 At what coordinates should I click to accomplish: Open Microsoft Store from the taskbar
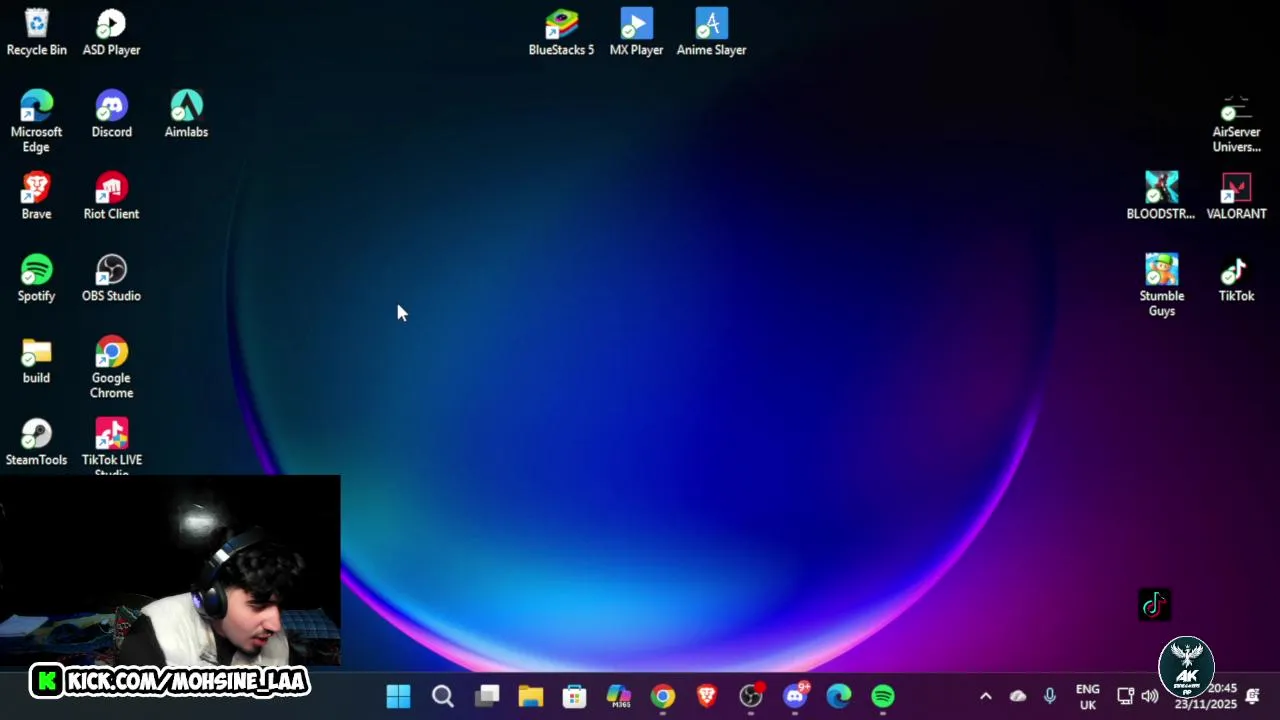574,696
